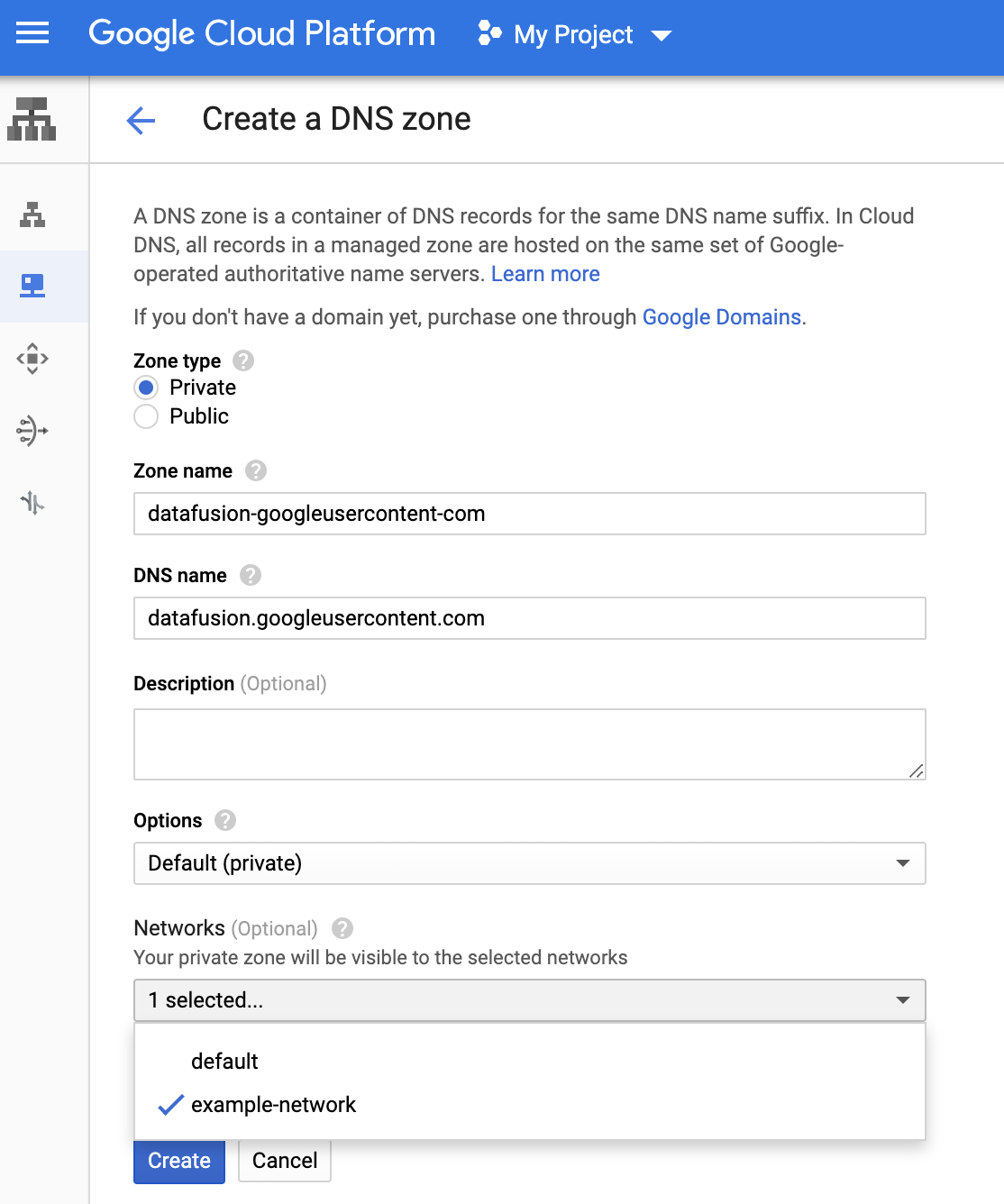Click the Learn more link
Viewport: 1004px width, 1204px height.
pyautogui.click(x=544, y=274)
